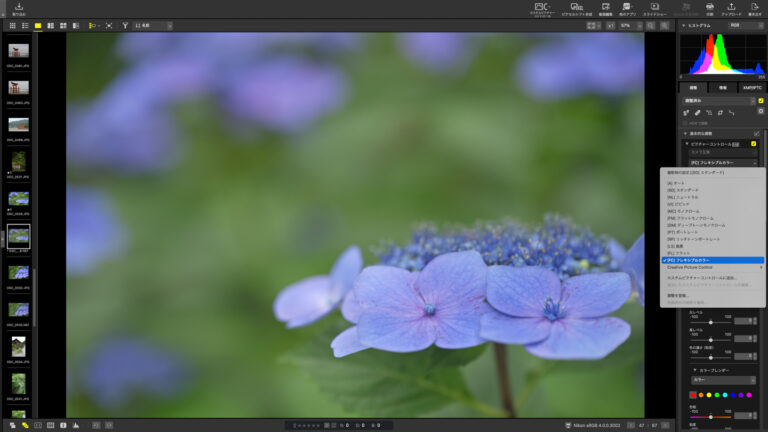Select the red color swatch in Color Blender
This screenshot has height=432, width=768.
[x=692, y=395]
